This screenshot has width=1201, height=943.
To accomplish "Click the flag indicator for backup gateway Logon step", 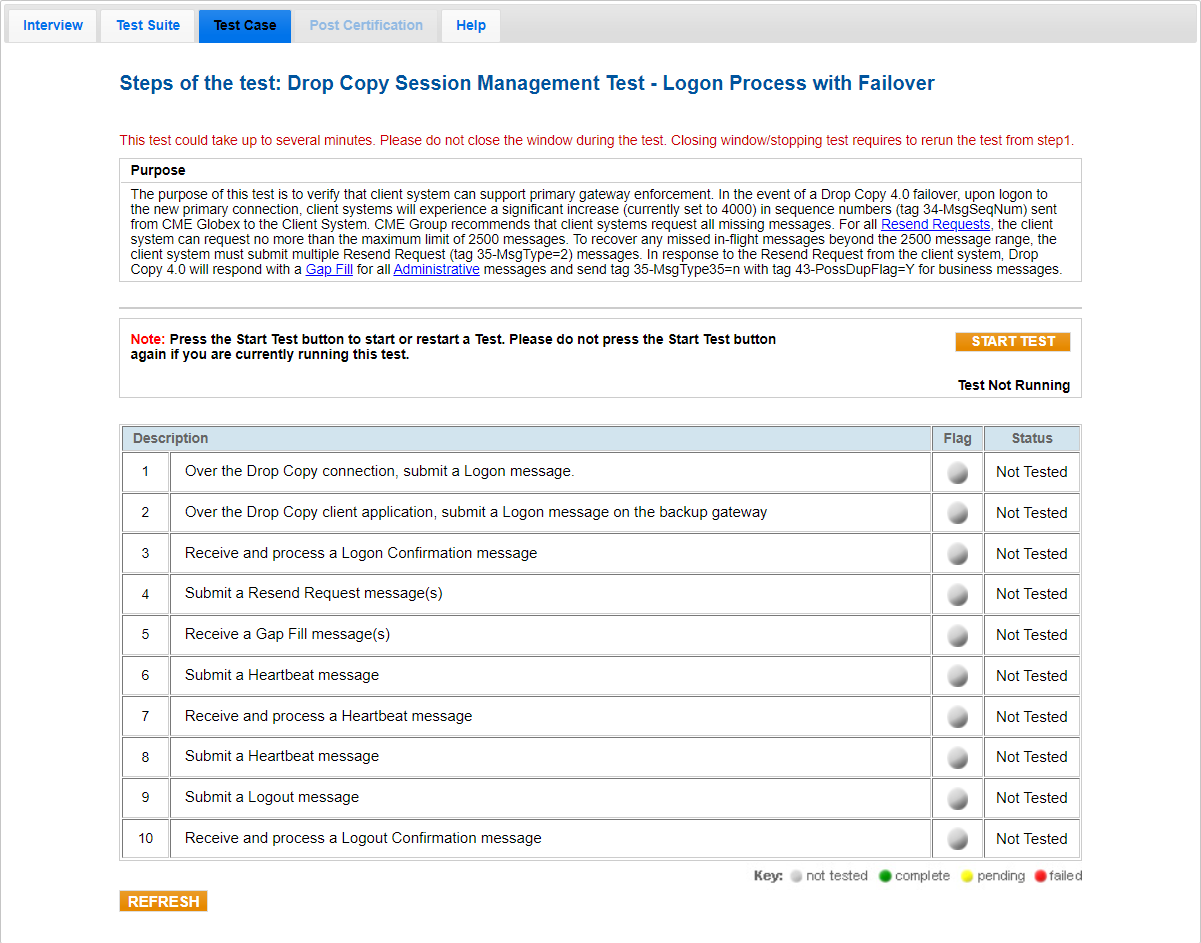I will pyautogui.click(x=957, y=513).
